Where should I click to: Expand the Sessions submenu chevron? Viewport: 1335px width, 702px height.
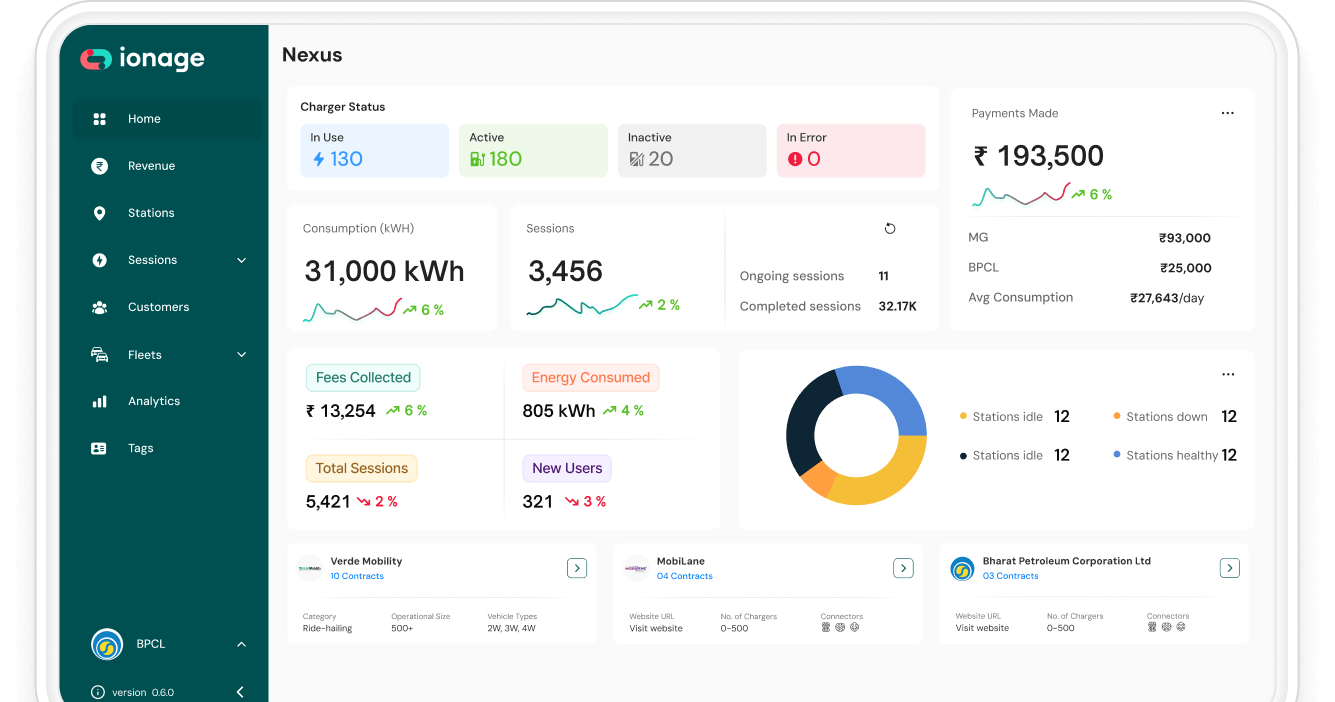pyautogui.click(x=241, y=260)
